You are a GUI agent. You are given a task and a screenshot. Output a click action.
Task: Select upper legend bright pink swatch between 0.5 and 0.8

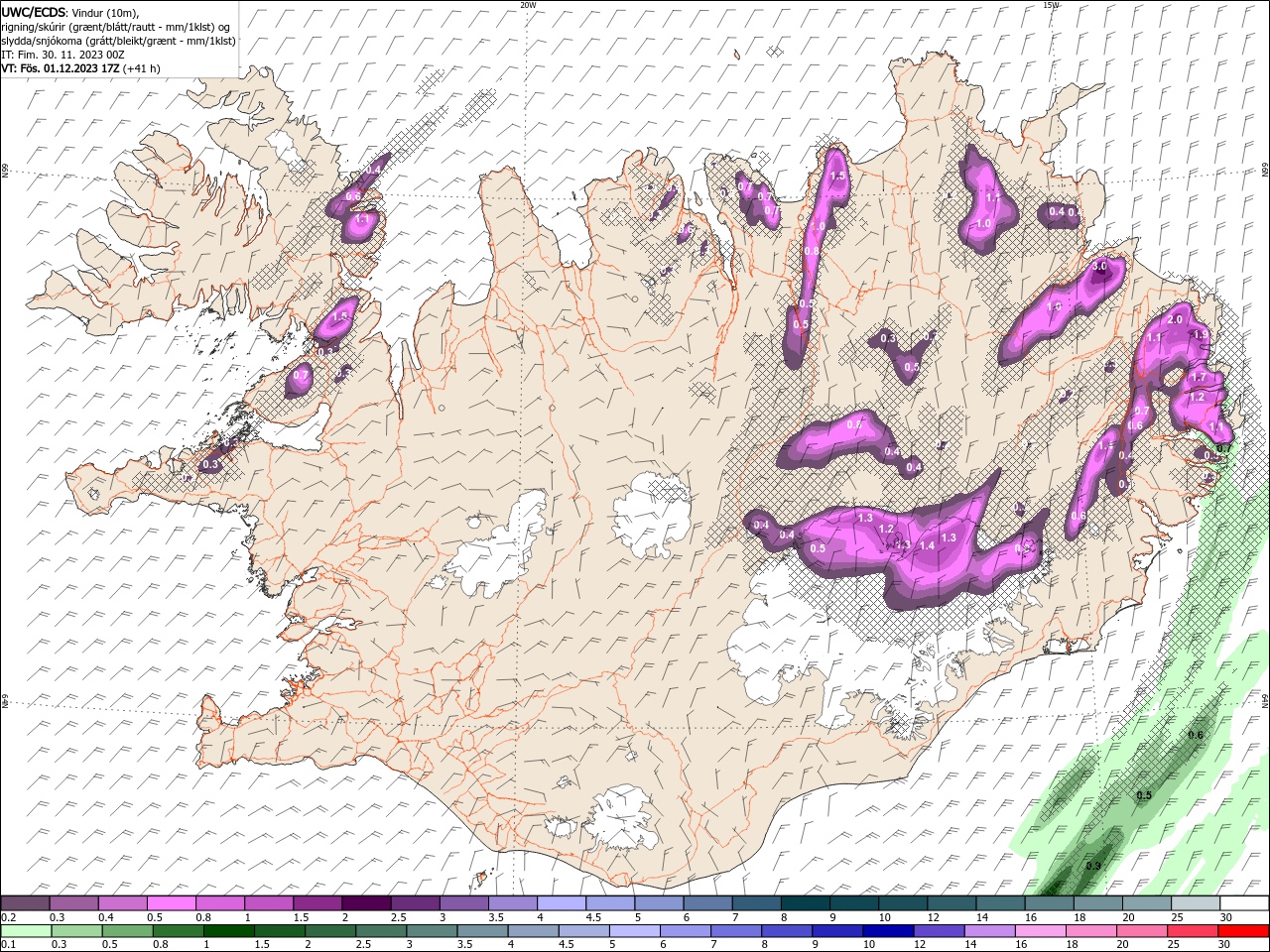click(171, 903)
